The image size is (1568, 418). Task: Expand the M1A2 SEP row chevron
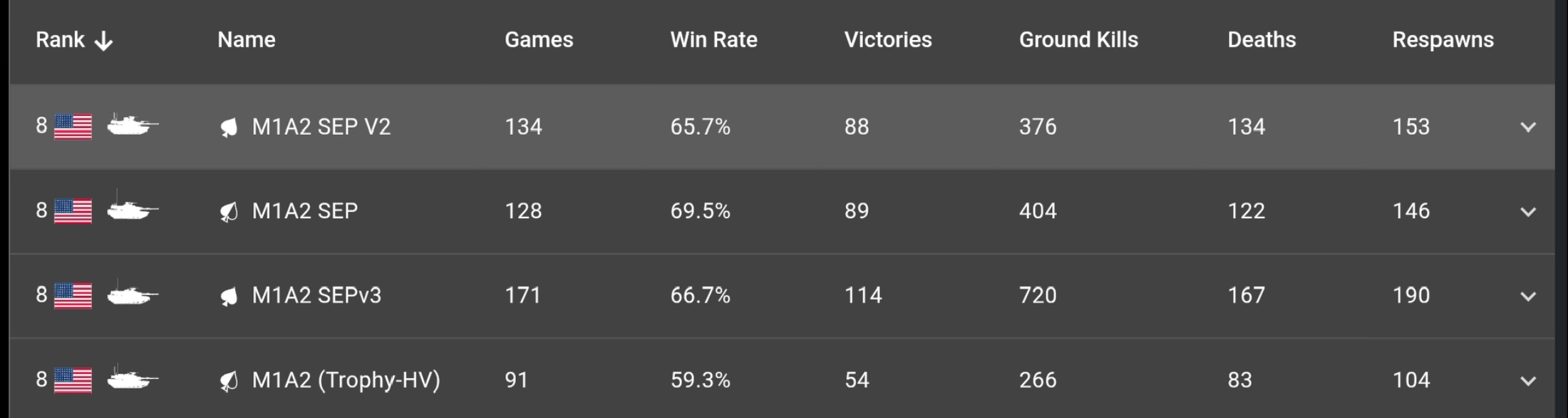click(x=1528, y=212)
